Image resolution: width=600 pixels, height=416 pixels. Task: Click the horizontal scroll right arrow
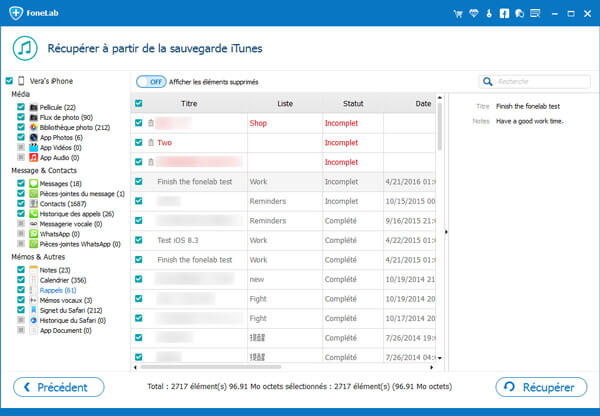click(x=432, y=367)
